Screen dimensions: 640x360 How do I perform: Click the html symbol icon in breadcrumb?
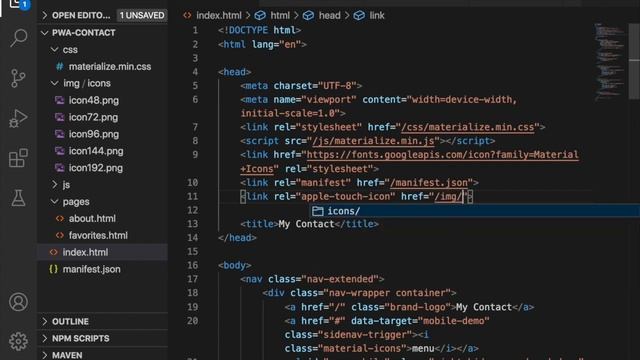click(260, 16)
